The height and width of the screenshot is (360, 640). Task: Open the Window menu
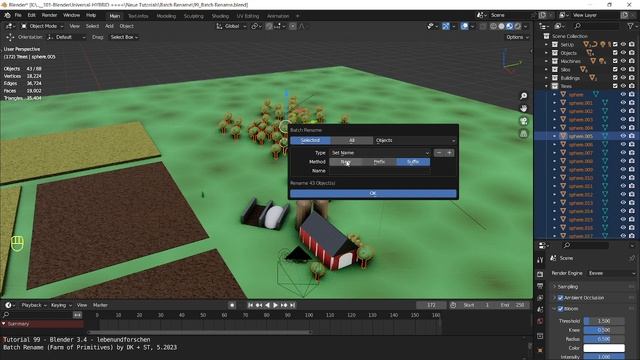[71, 16]
